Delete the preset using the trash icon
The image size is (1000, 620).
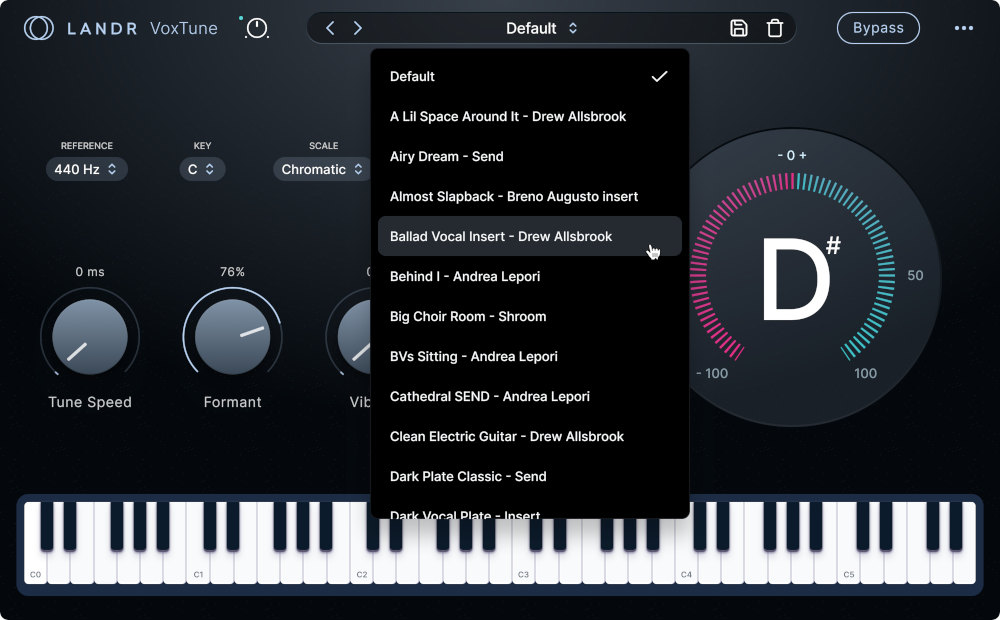coord(775,28)
